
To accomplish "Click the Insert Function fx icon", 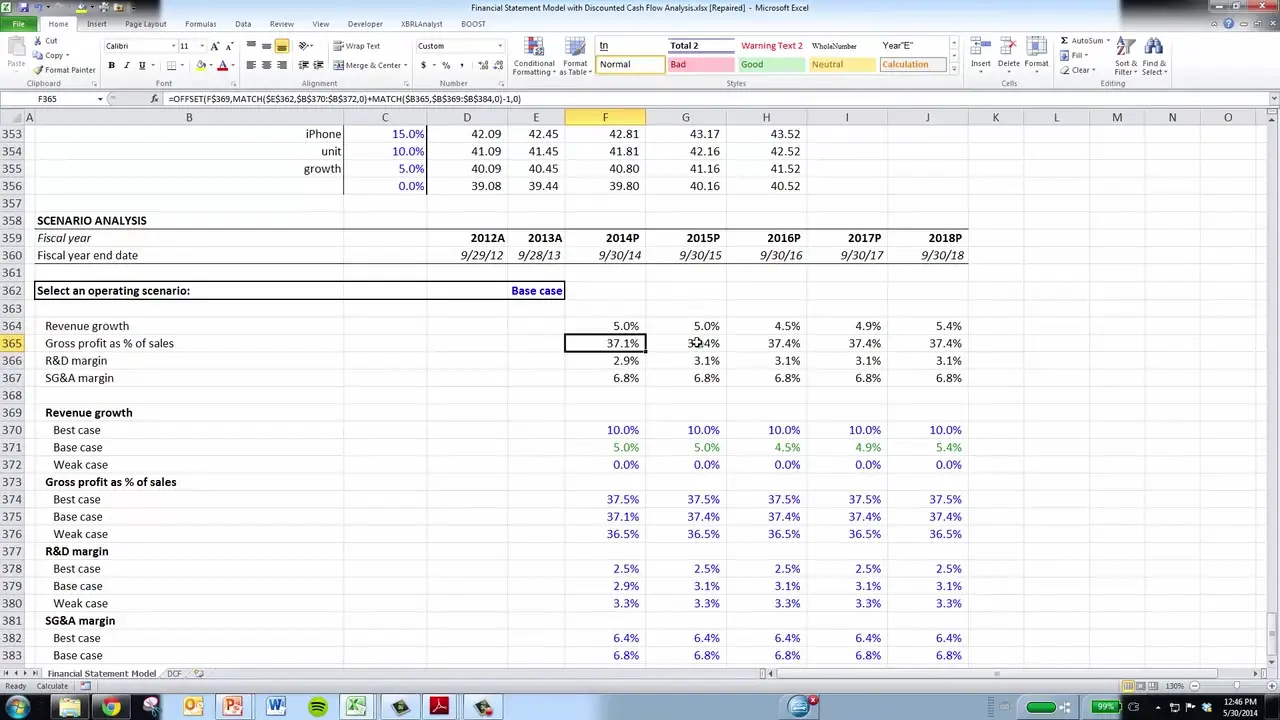I will coord(154,99).
